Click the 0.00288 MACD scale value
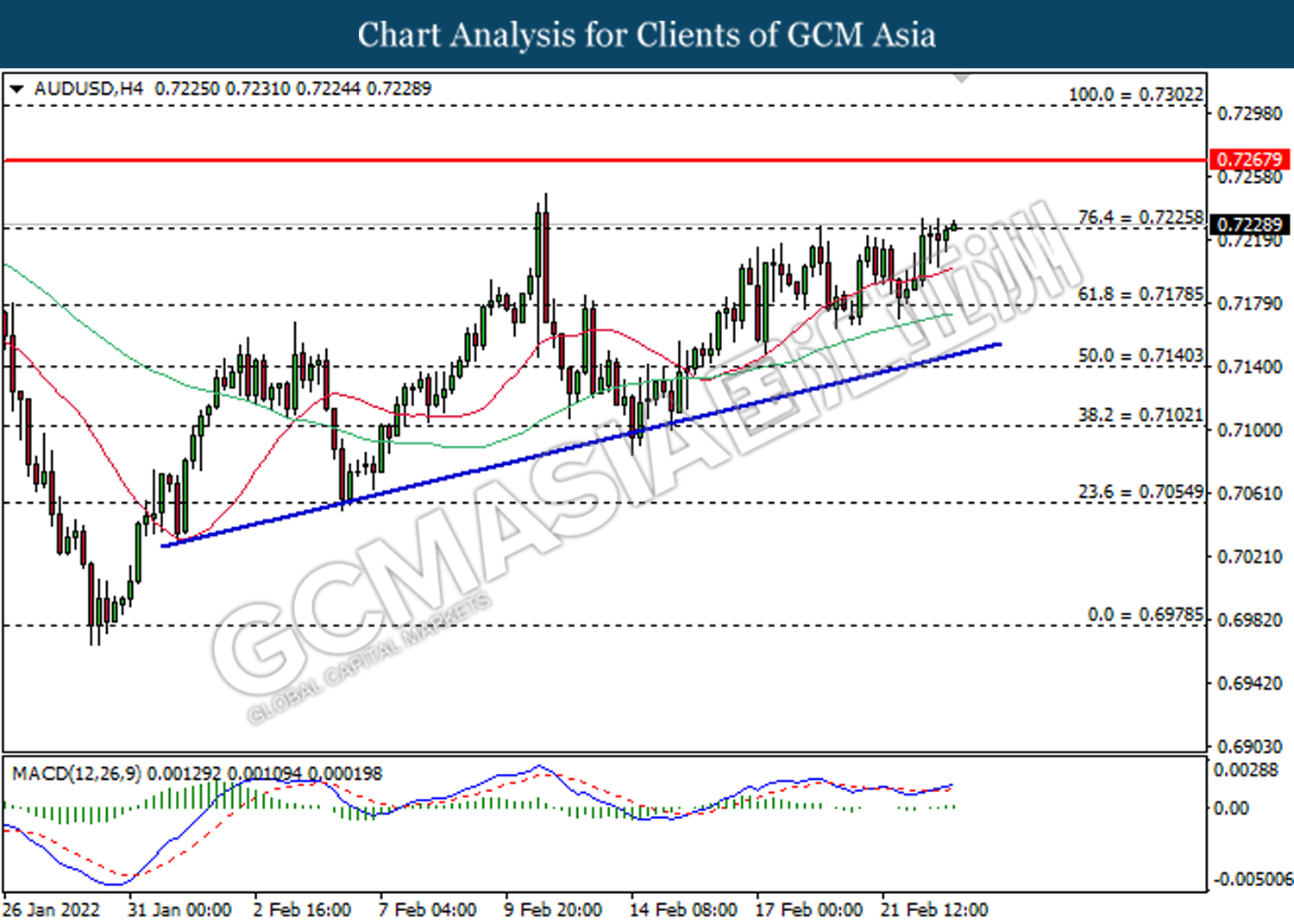The height and width of the screenshot is (924, 1294). click(1246, 770)
